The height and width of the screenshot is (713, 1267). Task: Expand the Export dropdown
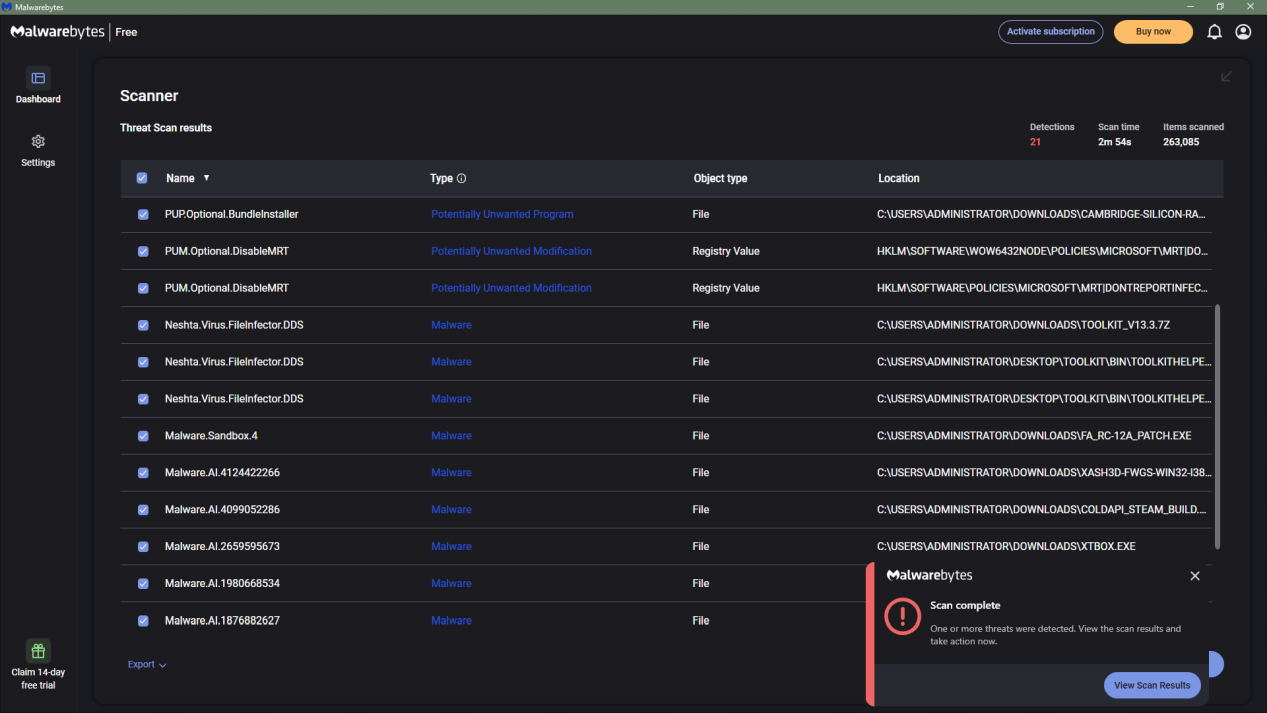[x=147, y=665]
